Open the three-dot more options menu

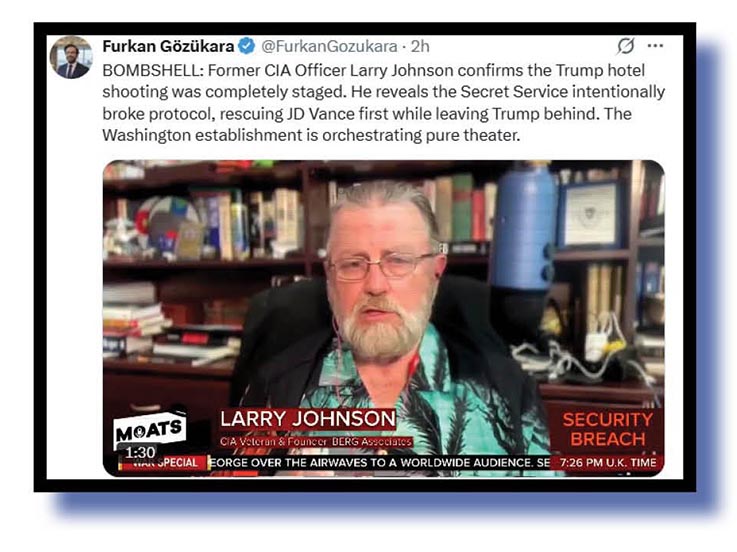pos(655,46)
